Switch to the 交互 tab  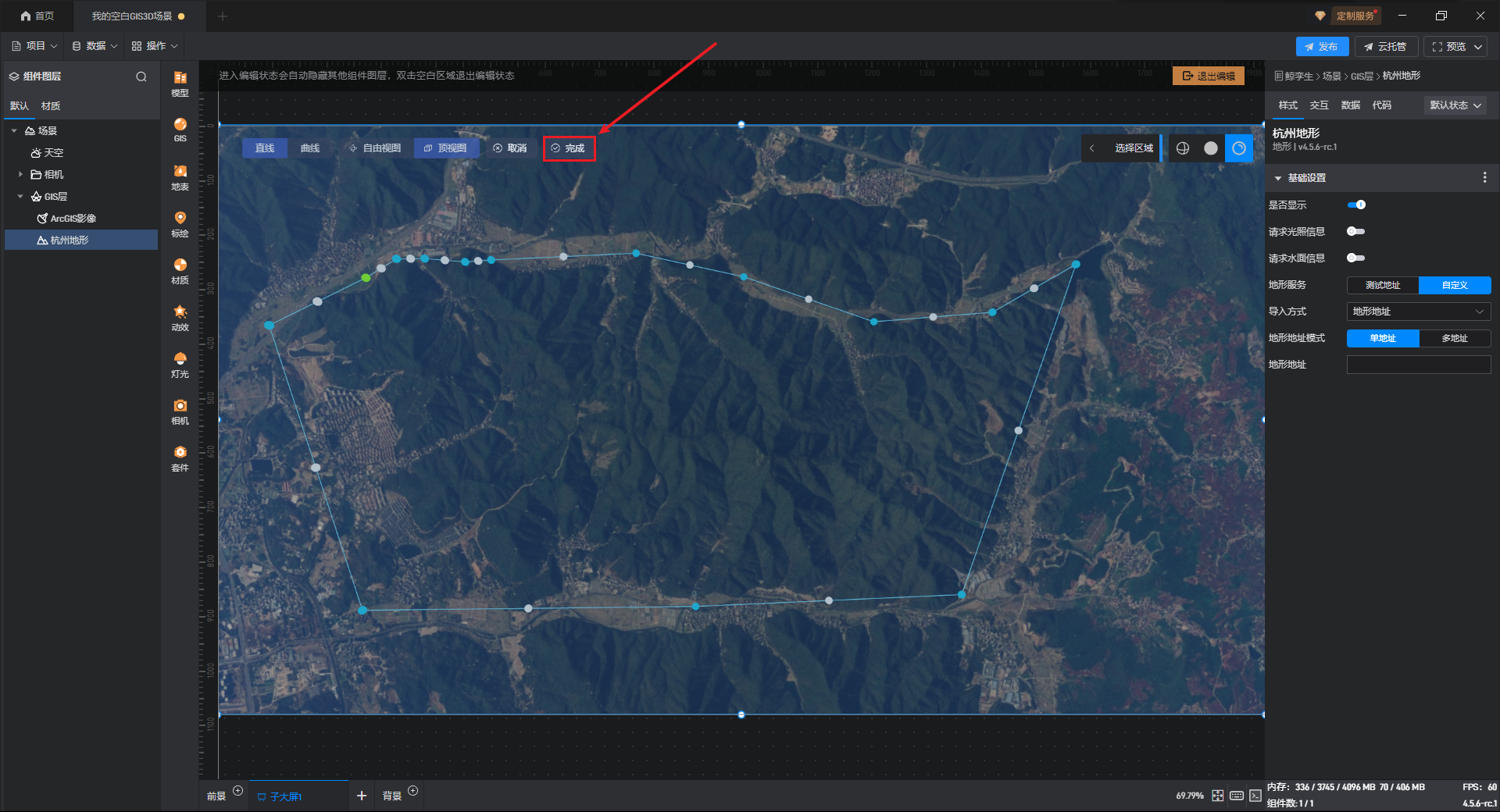coord(1319,105)
